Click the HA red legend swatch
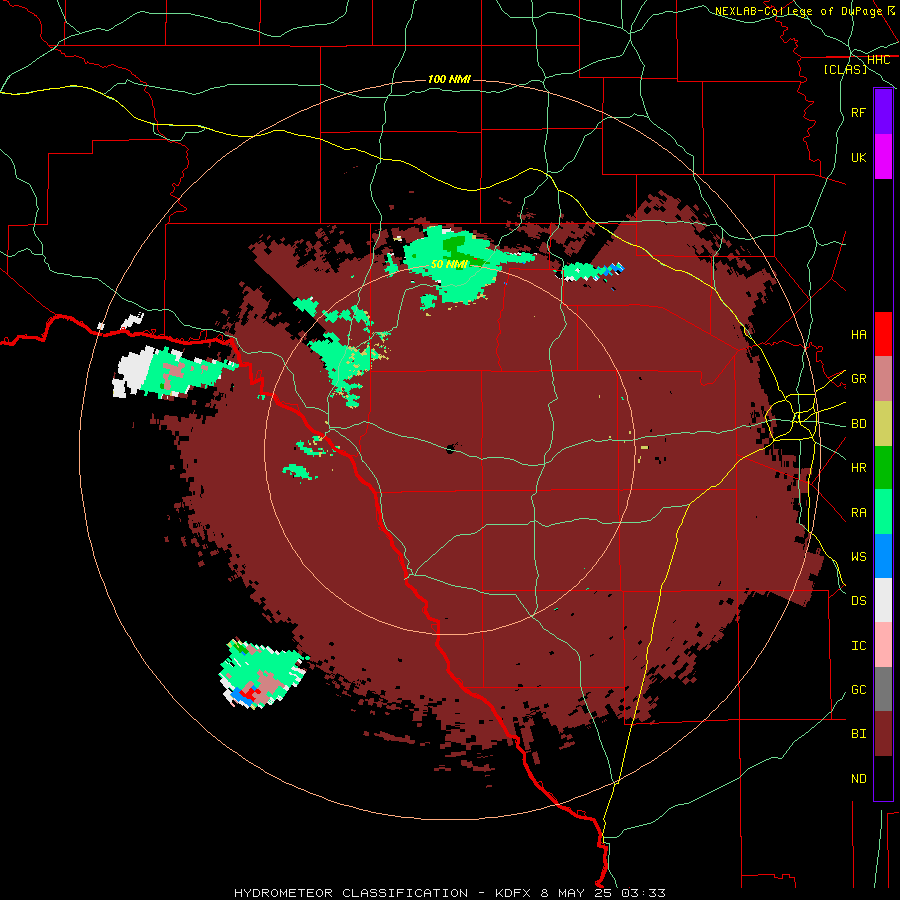Screen dimensions: 900x900 click(x=883, y=334)
